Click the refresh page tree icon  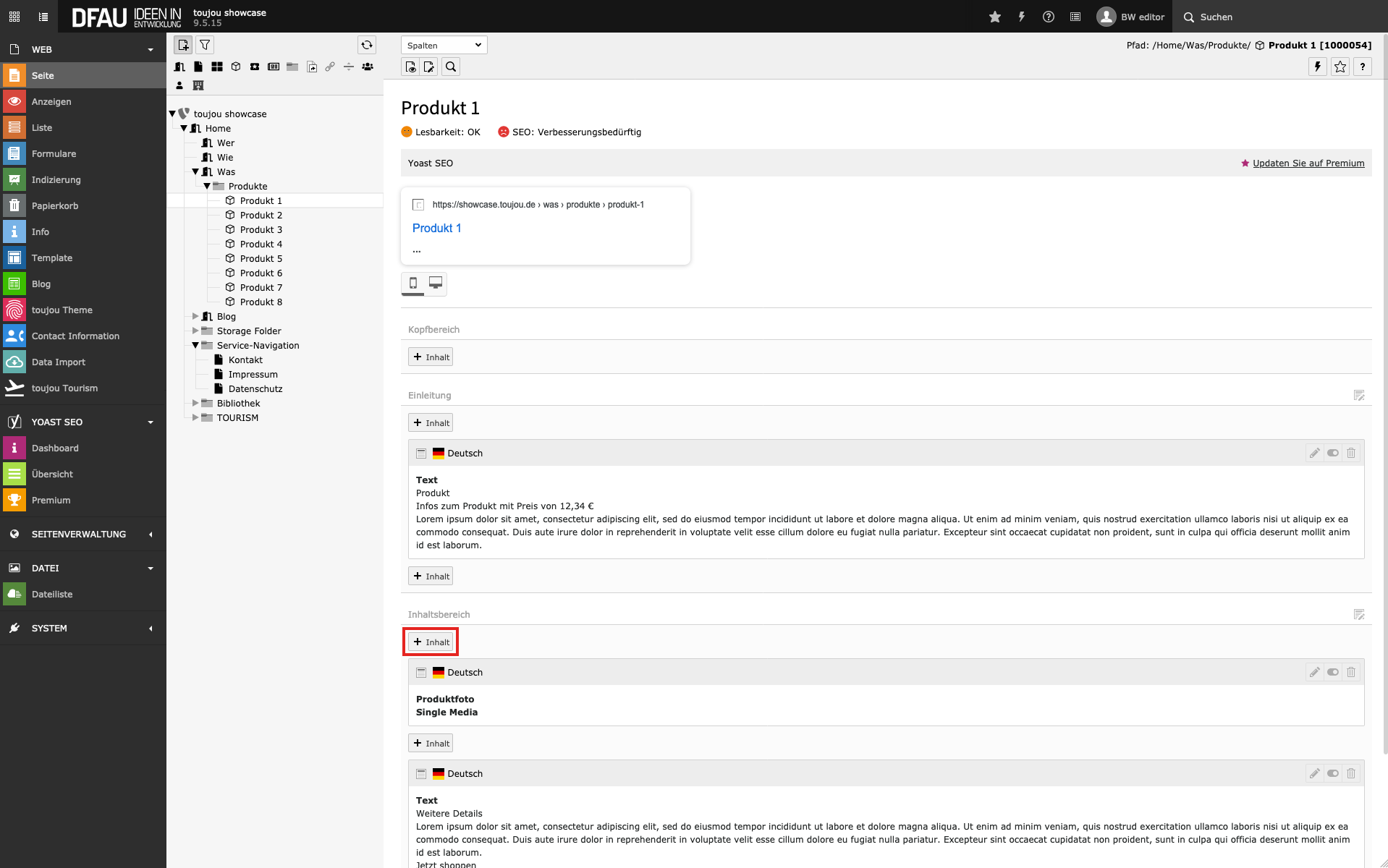click(x=367, y=45)
